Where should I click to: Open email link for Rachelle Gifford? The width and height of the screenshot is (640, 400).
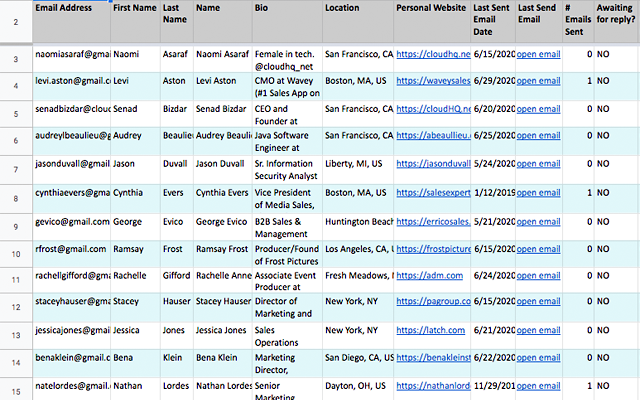point(538,276)
